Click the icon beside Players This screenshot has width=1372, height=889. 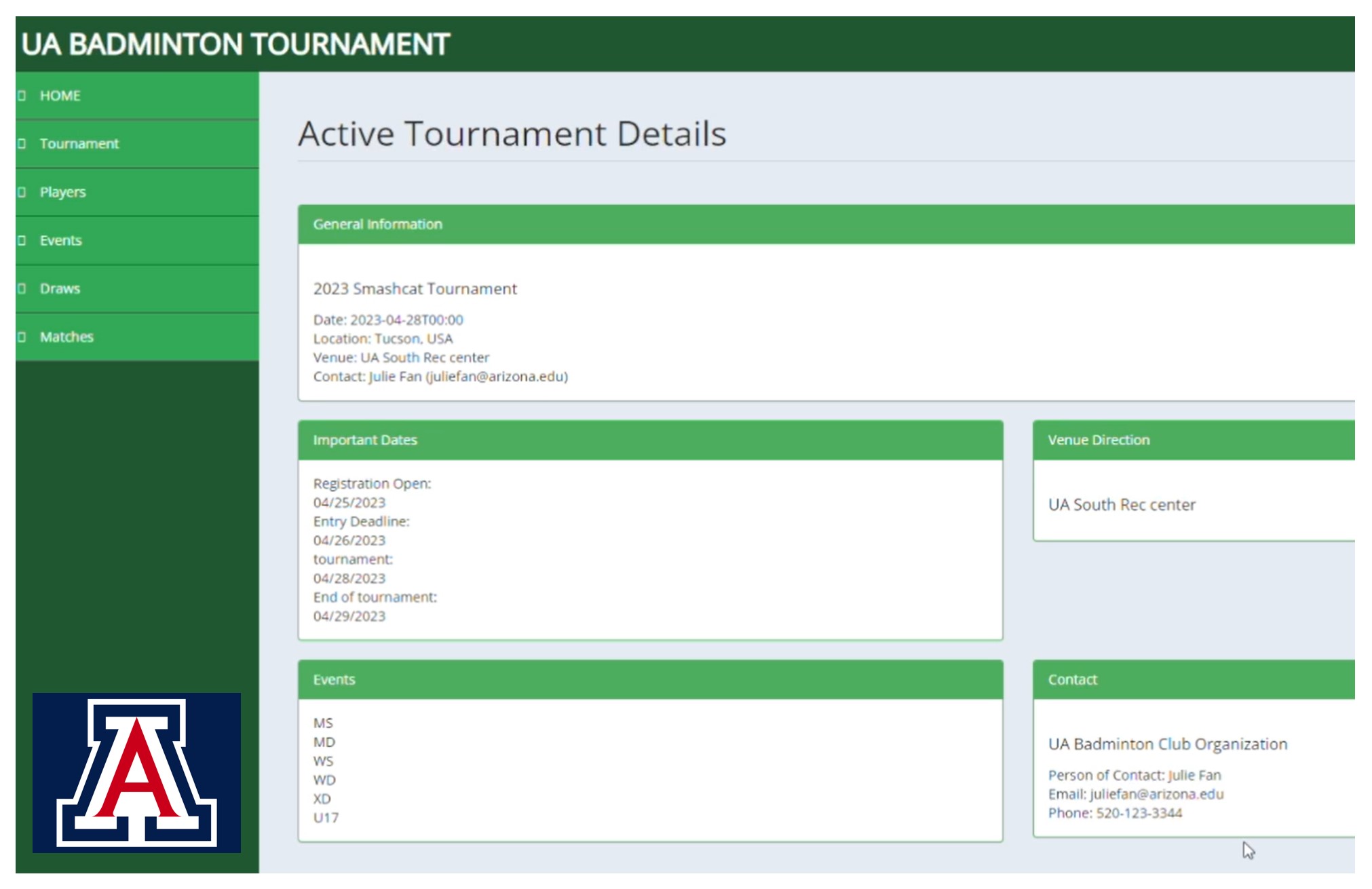point(22,192)
